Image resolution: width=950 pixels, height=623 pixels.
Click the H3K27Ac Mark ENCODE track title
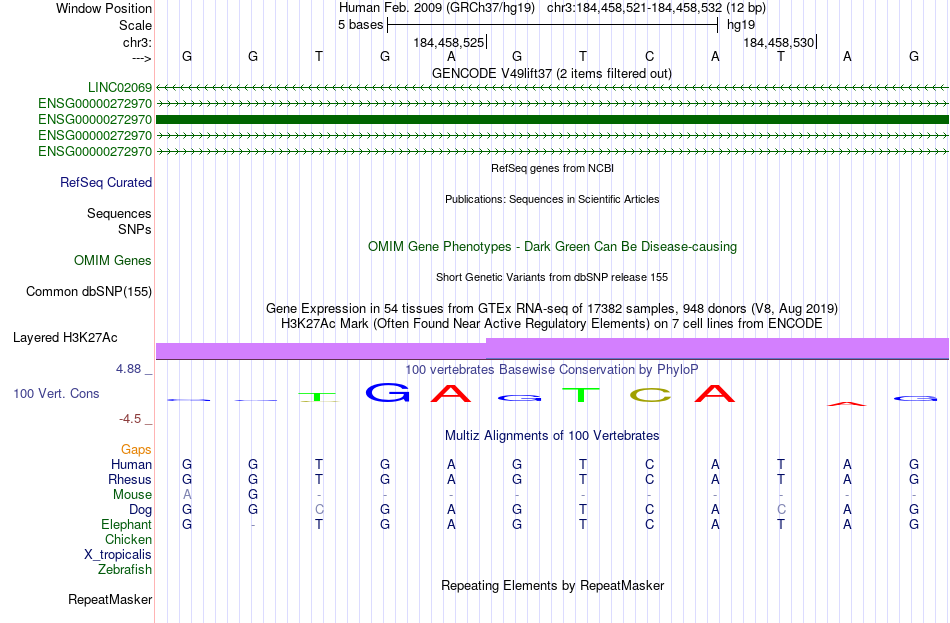tap(552, 324)
